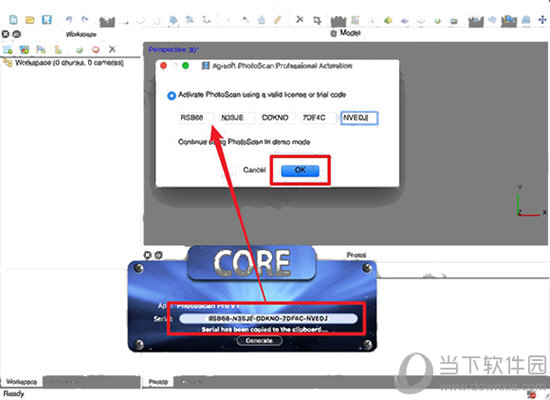The width and height of the screenshot is (550, 400).
Task: Click the Workspace panel title
Action: click(81, 34)
